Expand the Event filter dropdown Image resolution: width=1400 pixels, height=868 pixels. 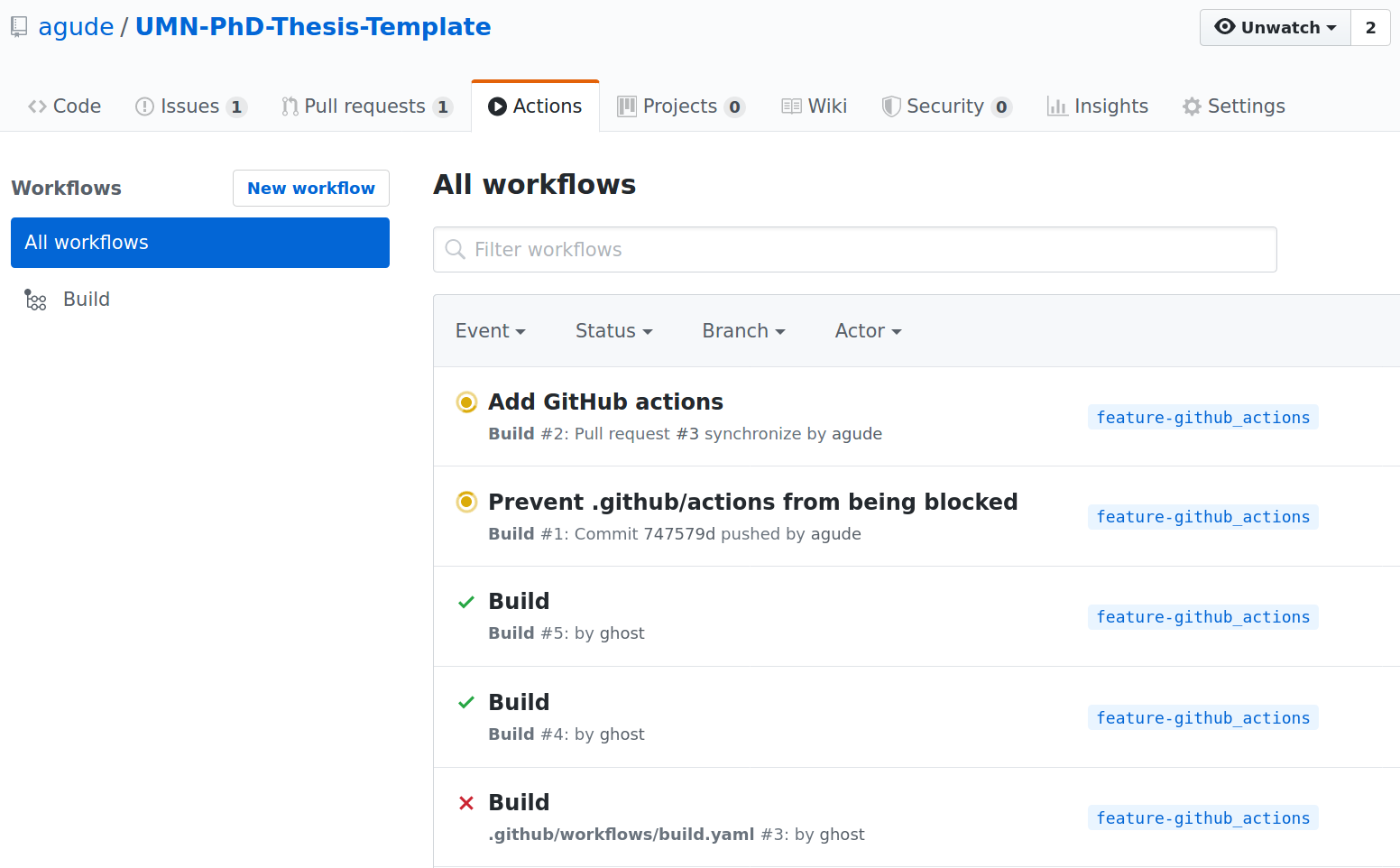[x=491, y=331]
